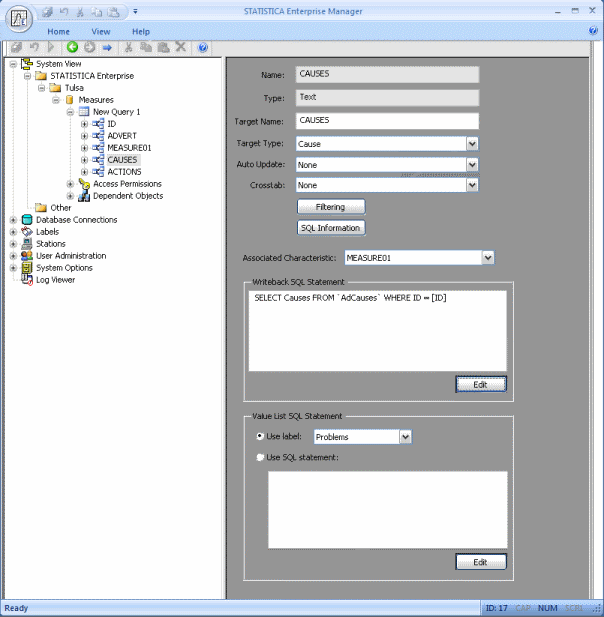This screenshot has width=604, height=617.
Task: Select the Access Permissions key icon
Action: click(x=84, y=184)
